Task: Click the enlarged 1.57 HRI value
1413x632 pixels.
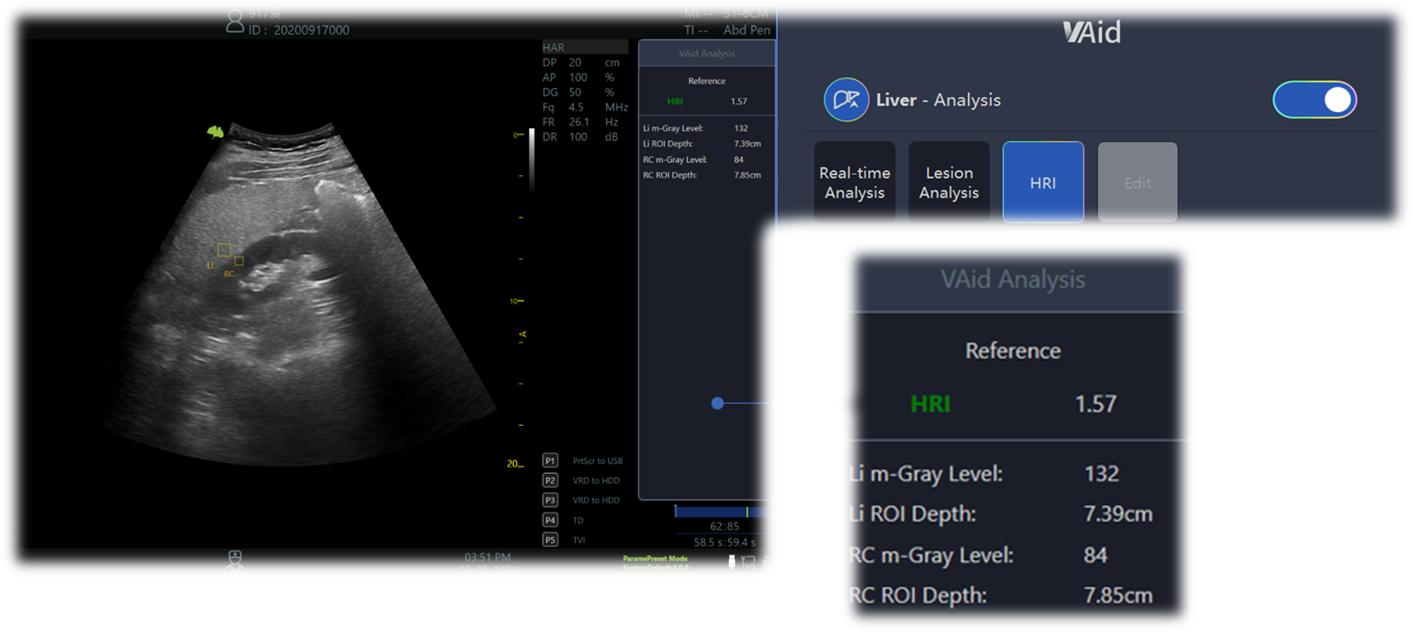Action: 1095,404
